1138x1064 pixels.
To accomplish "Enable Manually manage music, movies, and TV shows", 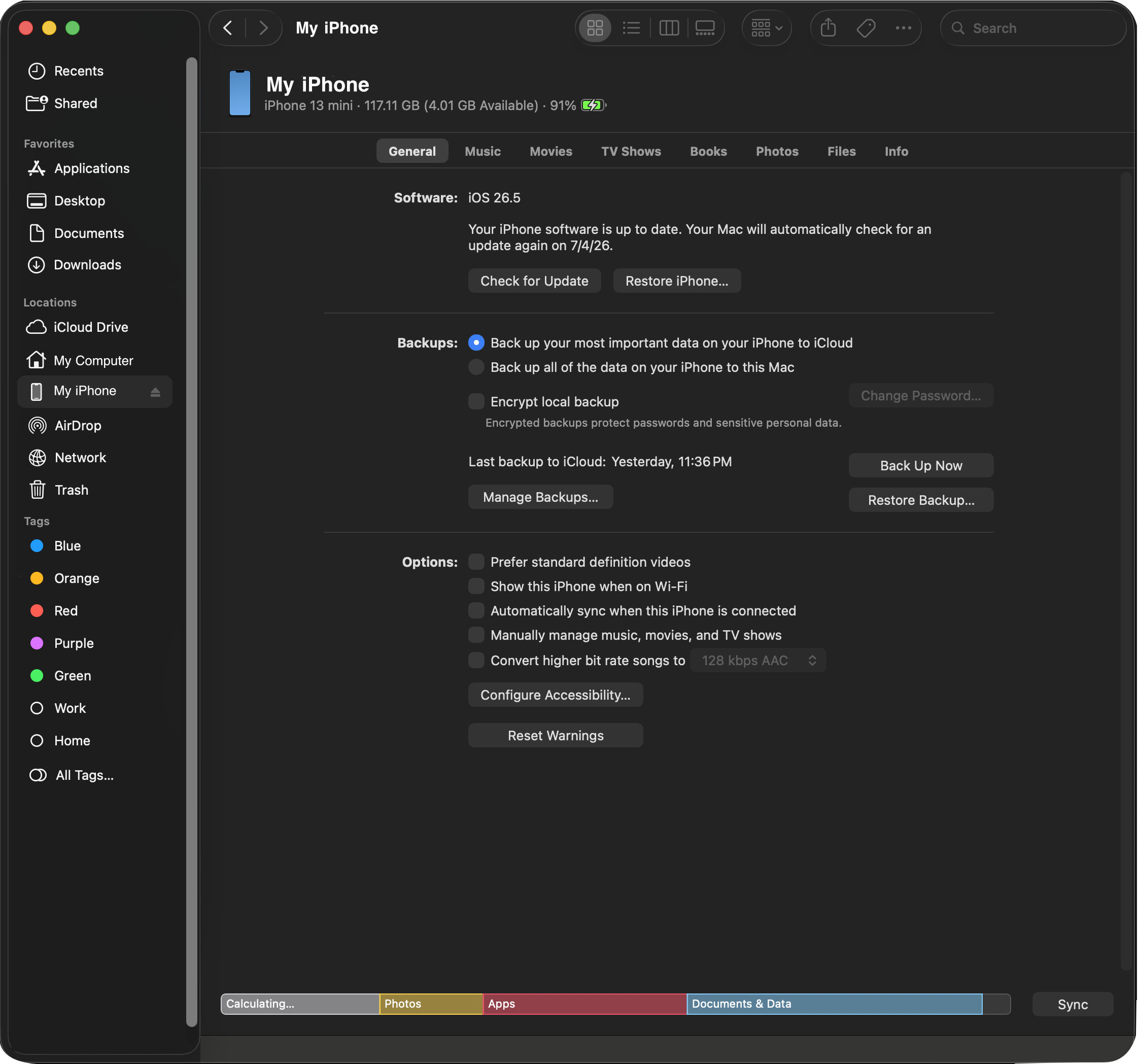I will click(476, 635).
